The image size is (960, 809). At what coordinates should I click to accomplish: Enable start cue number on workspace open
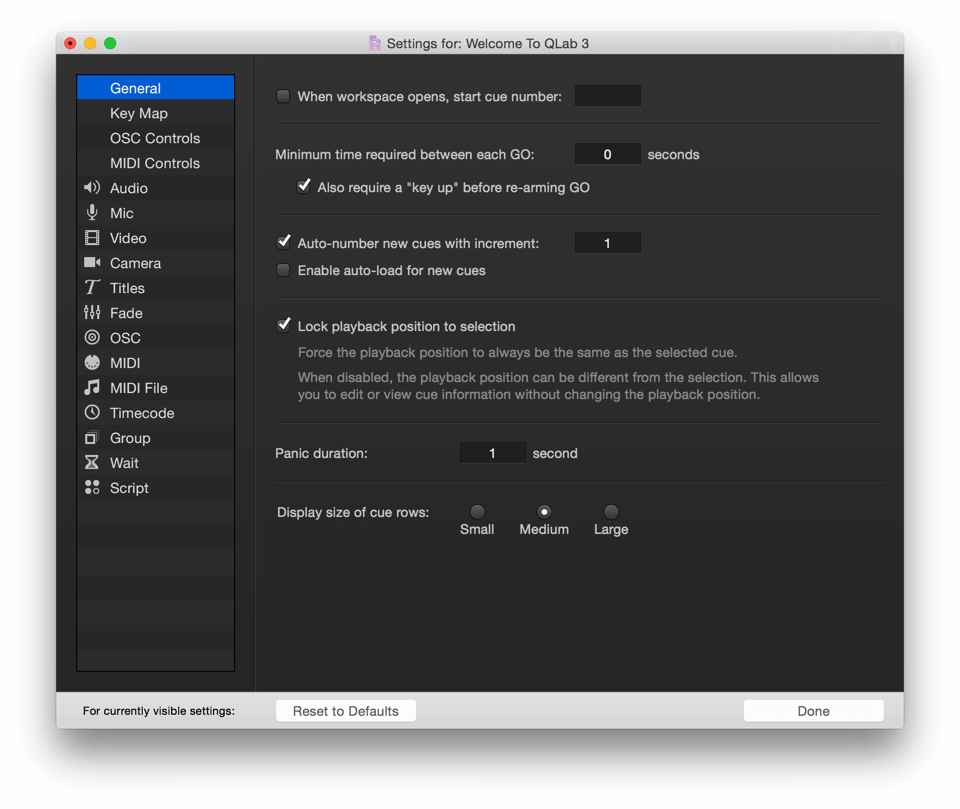(284, 97)
